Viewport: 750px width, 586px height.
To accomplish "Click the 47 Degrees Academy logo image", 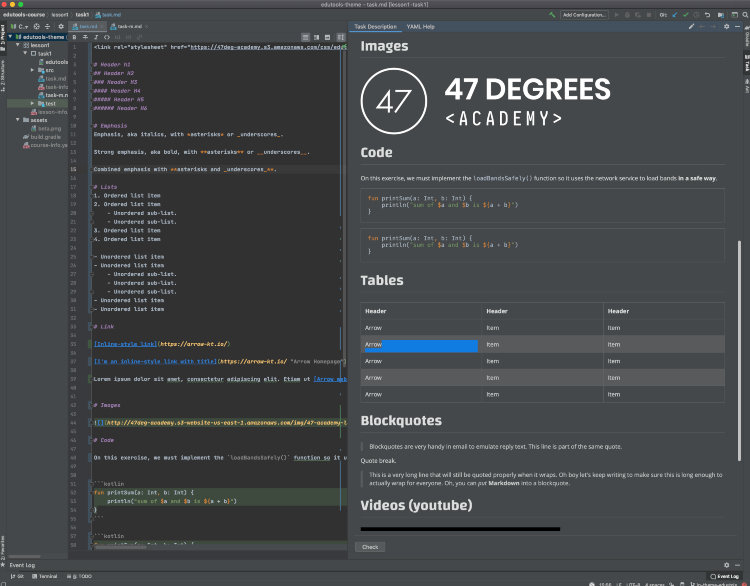I will tap(485, 101).
